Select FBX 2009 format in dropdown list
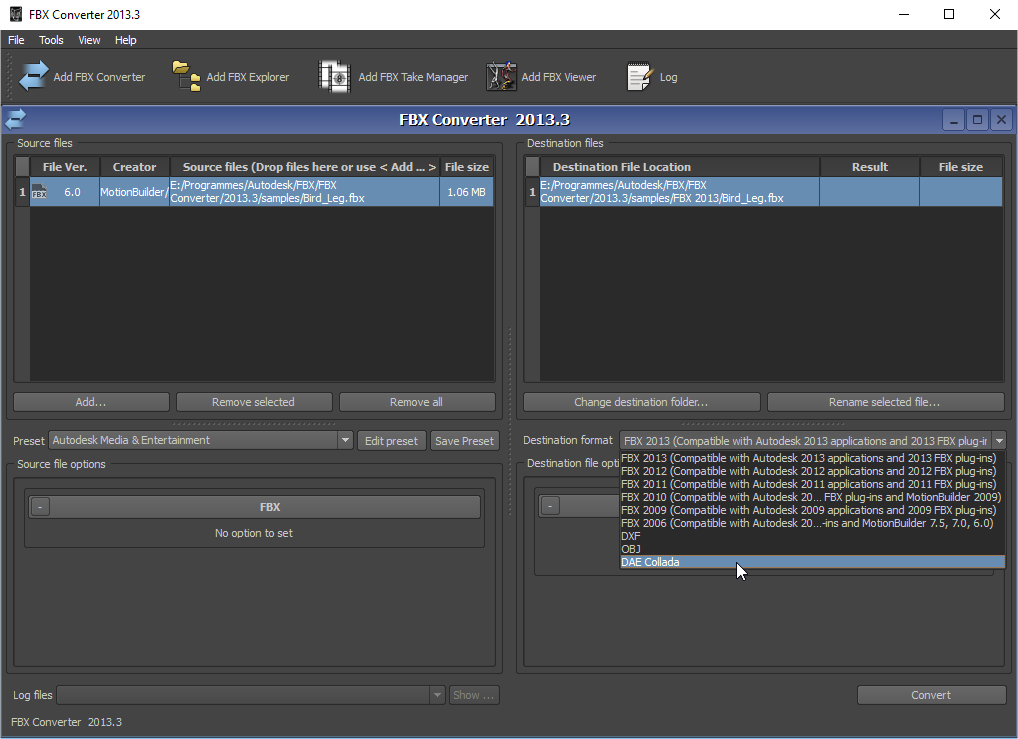This screenshot has height=739, width=1018. (812, 510)
